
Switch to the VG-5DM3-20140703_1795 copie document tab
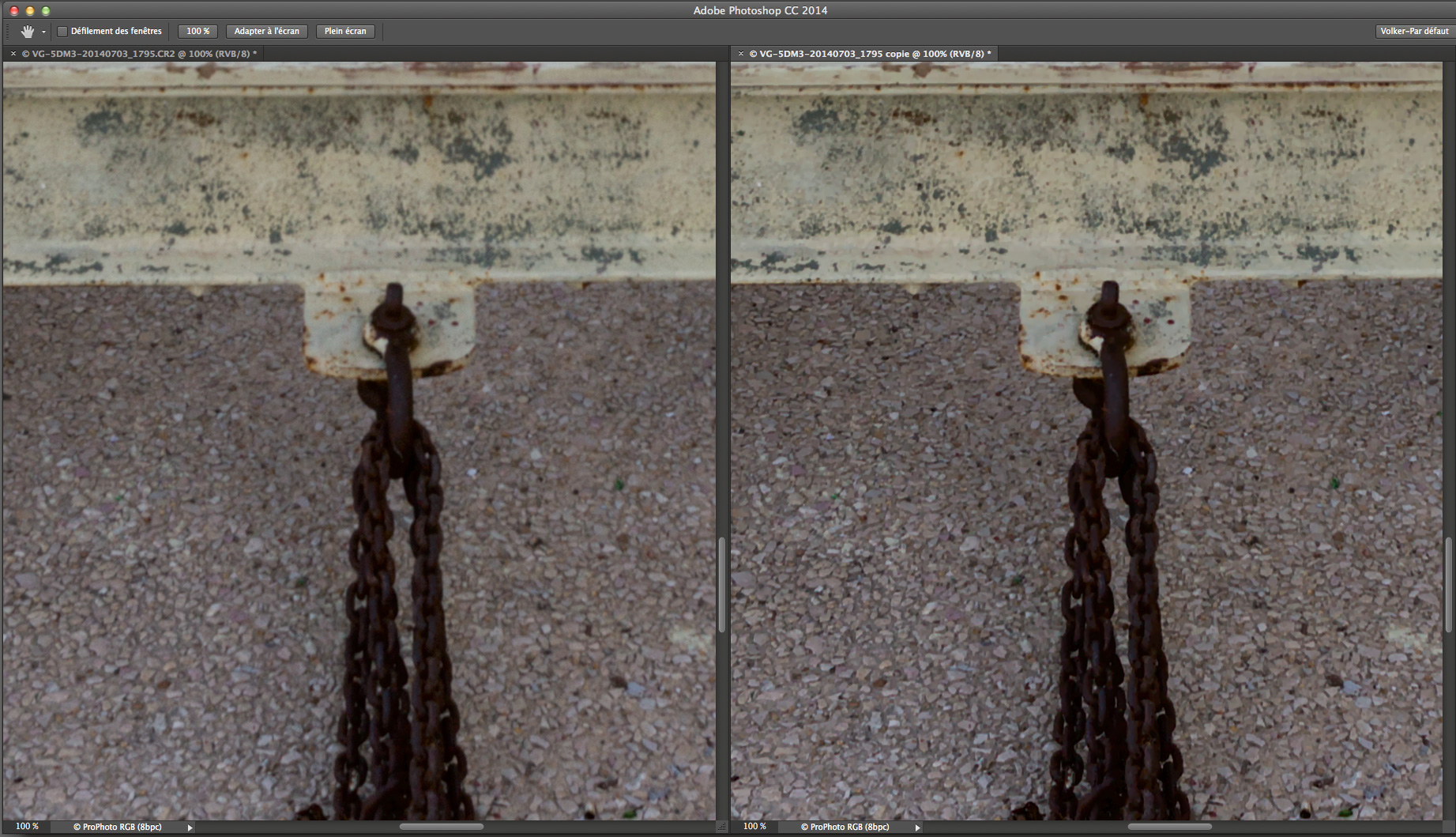(x=869, y=54)
